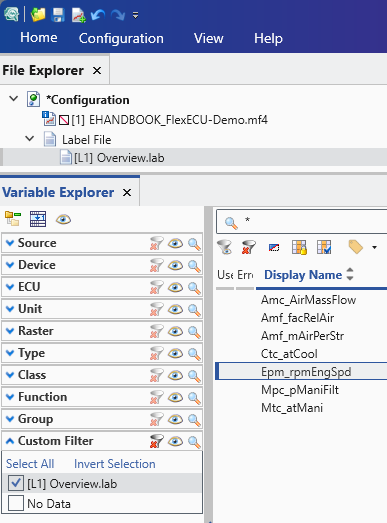
Task: Click the collapse all filters icon
Action: [x=38, y=219]
